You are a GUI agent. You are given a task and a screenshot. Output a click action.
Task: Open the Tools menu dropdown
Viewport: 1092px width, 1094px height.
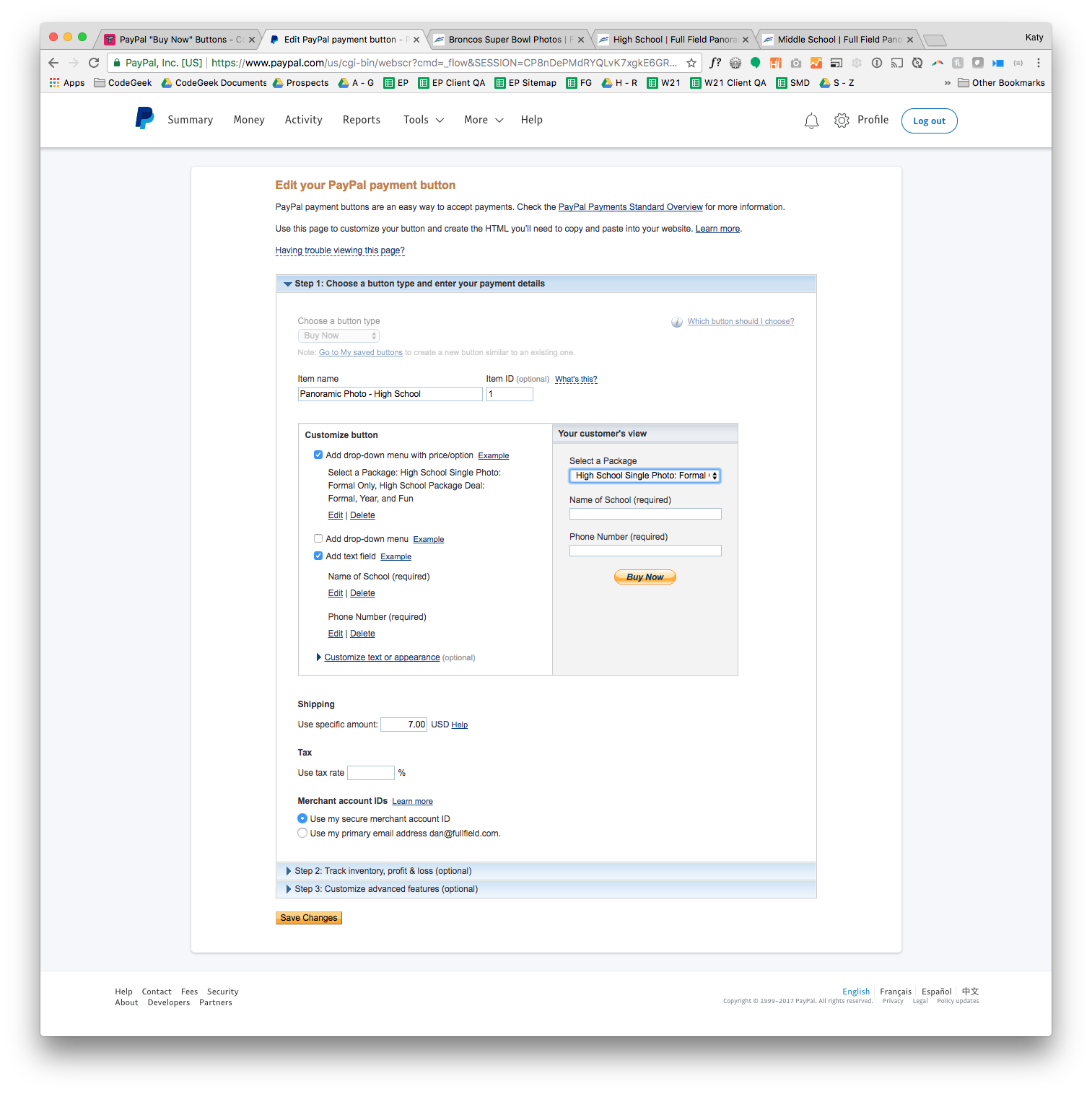coord(424,120)
